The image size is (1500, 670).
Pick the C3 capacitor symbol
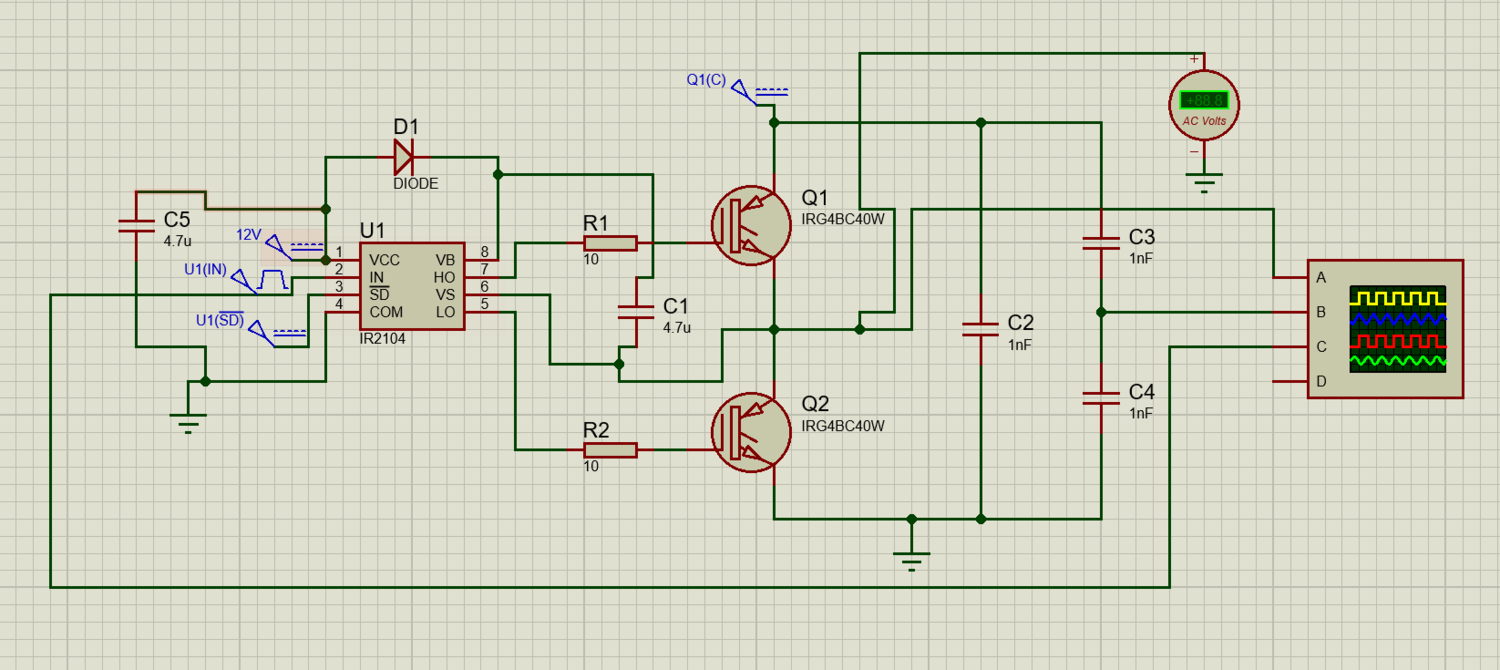tap(1101, 244)
